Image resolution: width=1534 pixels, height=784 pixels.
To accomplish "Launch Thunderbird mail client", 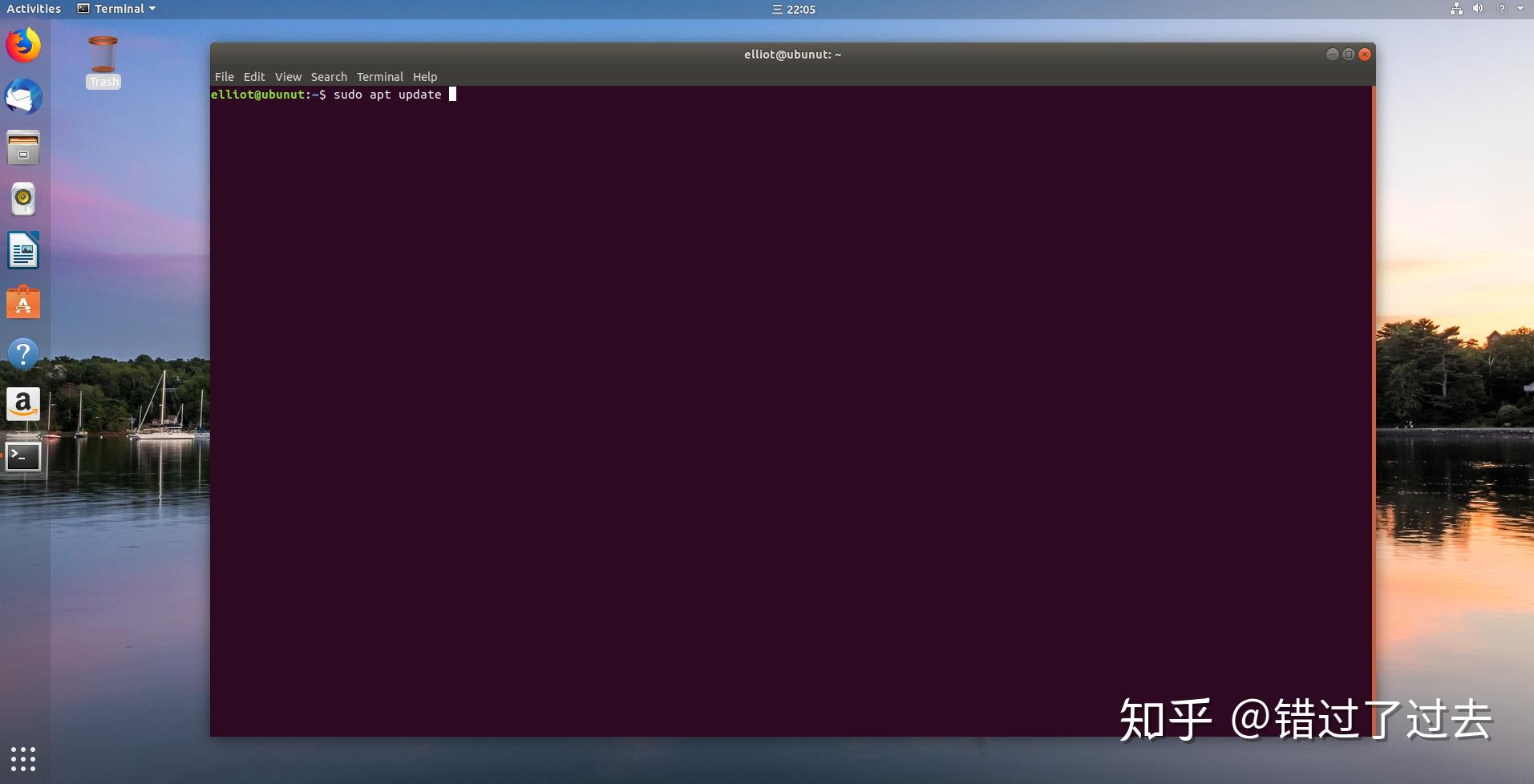I will coord(22,97).
